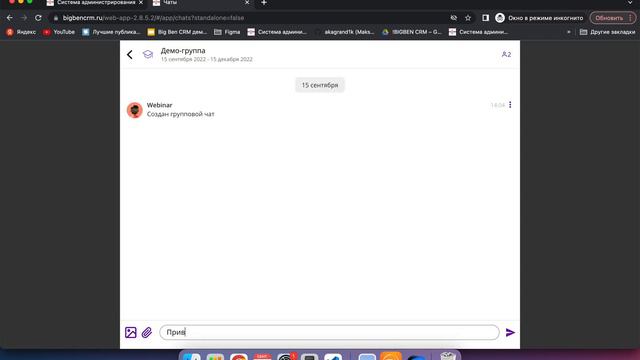Open the participants list showing 2 members
This screenshot has width=640, height=360.
[x=506, y=54]
